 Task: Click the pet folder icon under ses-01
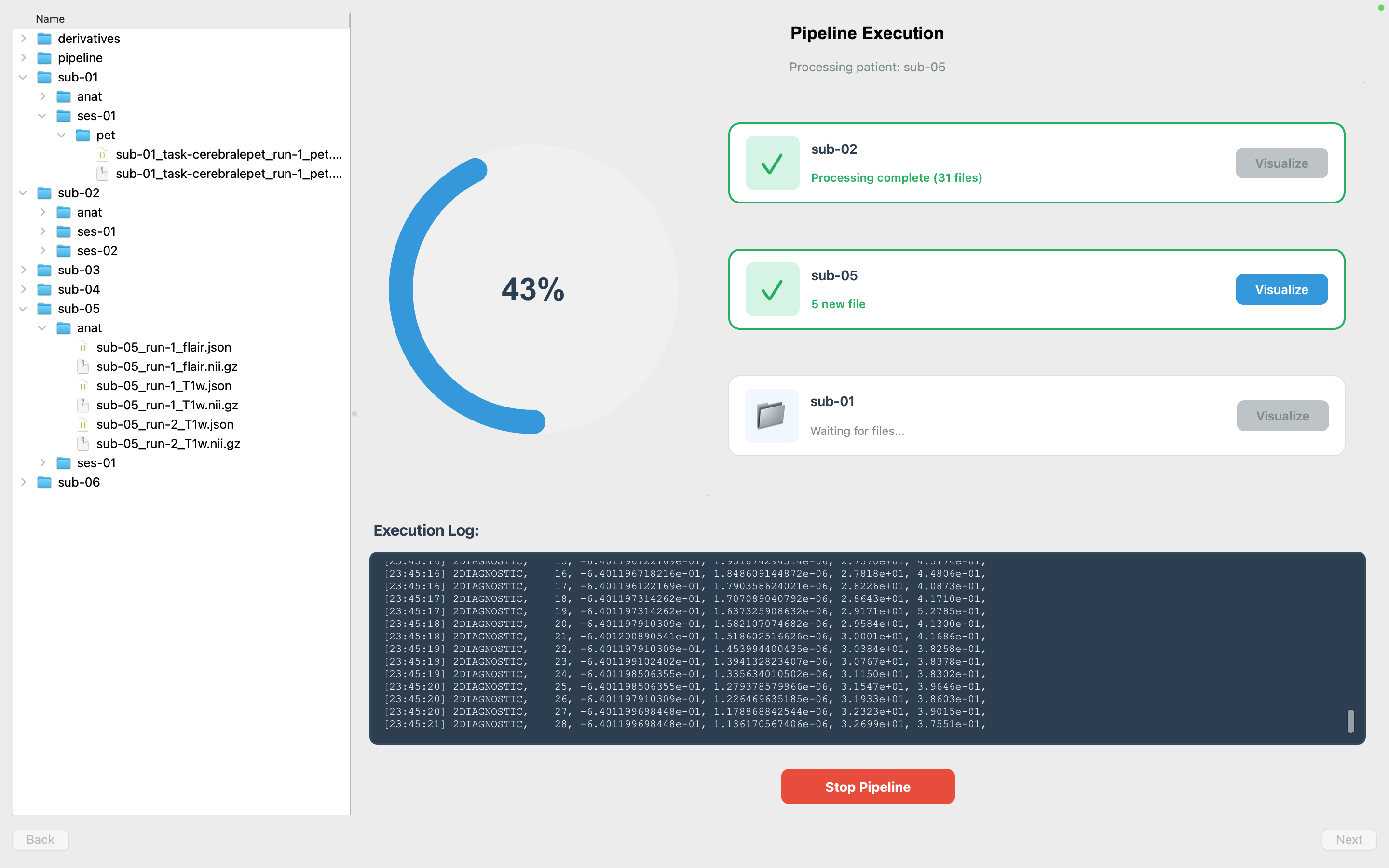[x=83, y=135]
